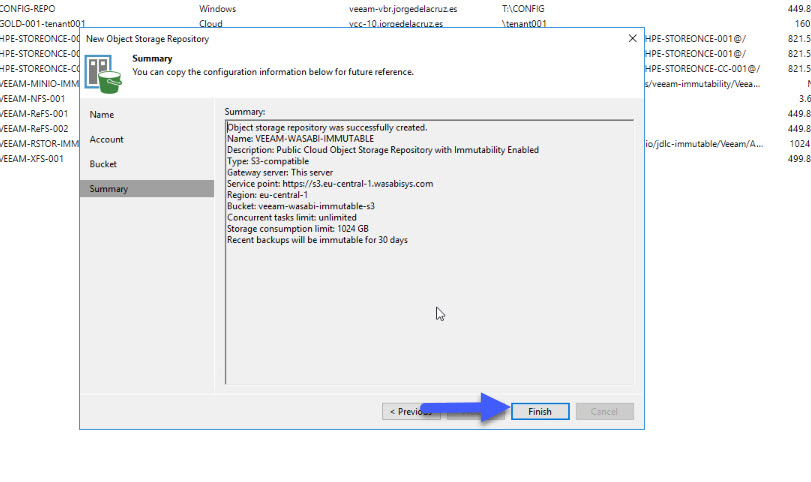Click the T:\CONFIG path cell
The width and height of the screenshot is (811, 482).
(523, 9)
